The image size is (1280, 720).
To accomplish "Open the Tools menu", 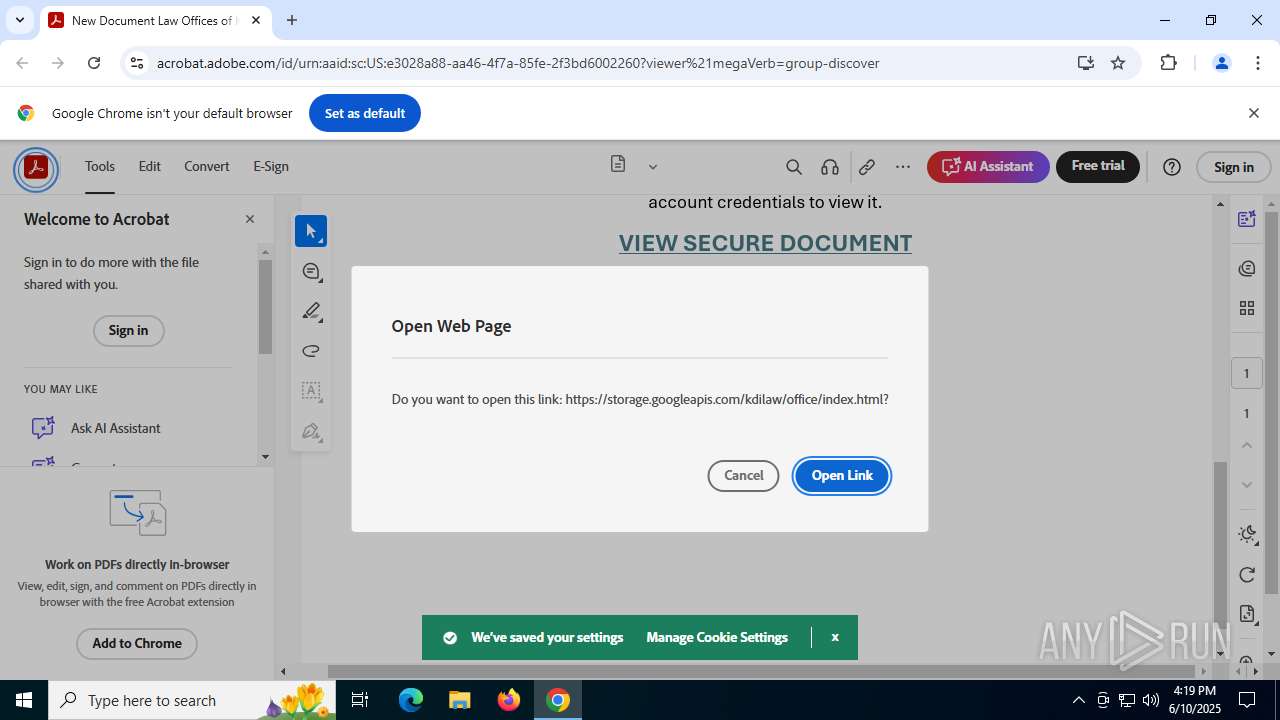I will [x=100, y=167].
